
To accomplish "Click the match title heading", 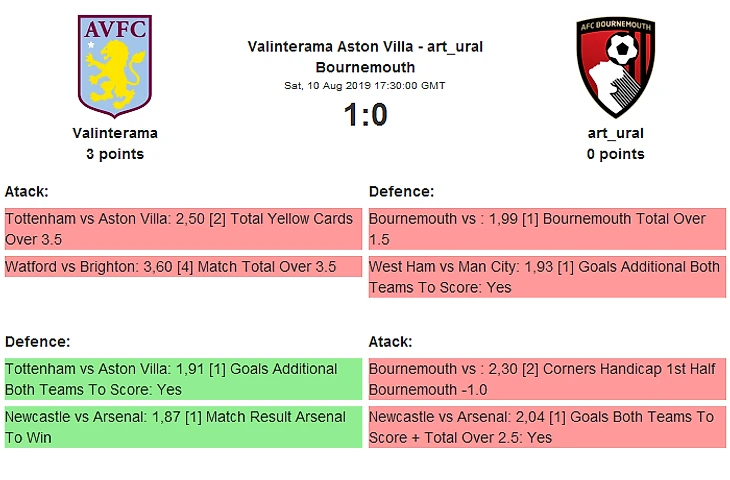I will click(365, 57).
